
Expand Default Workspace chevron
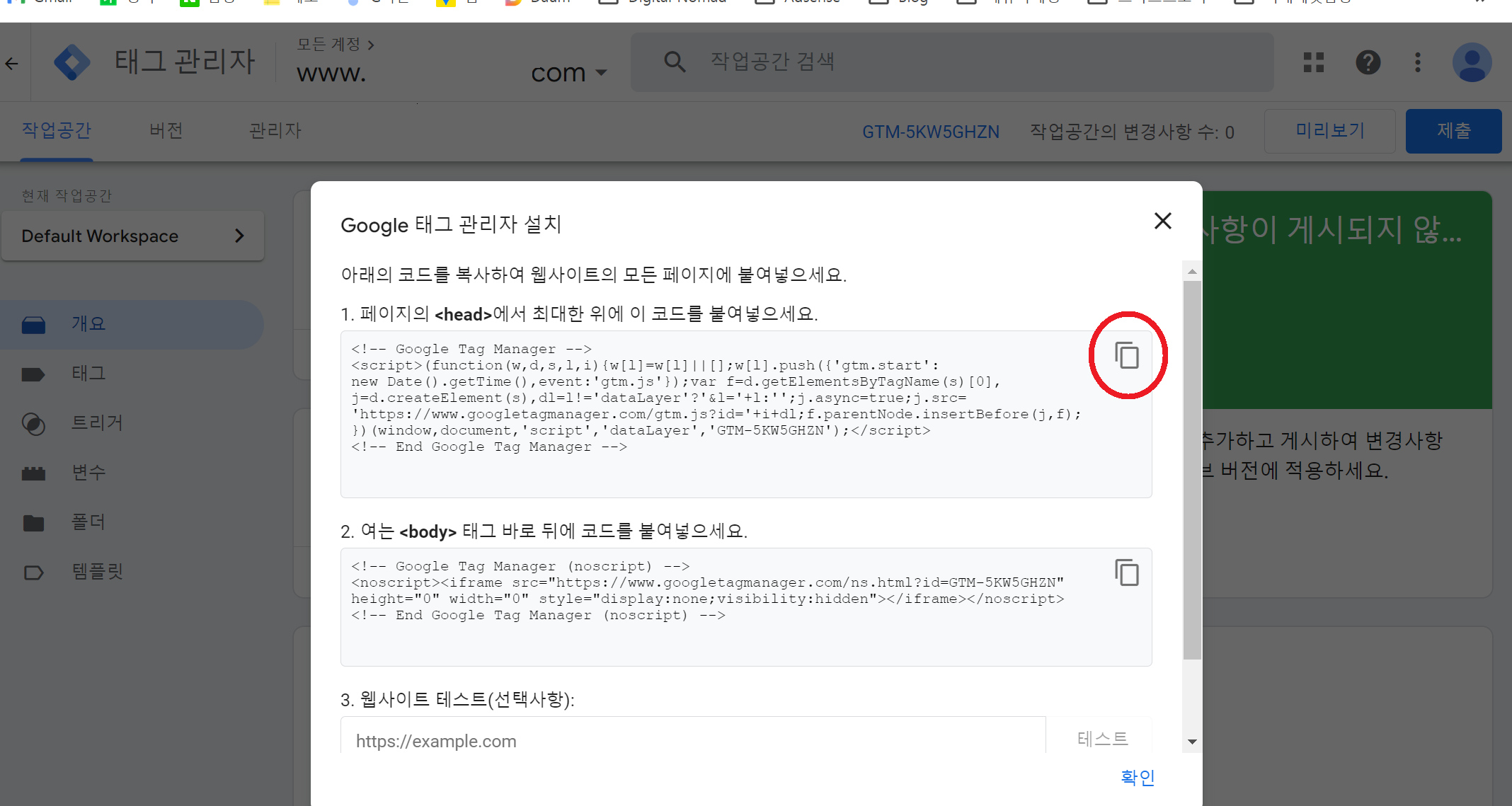pos(239,236)
